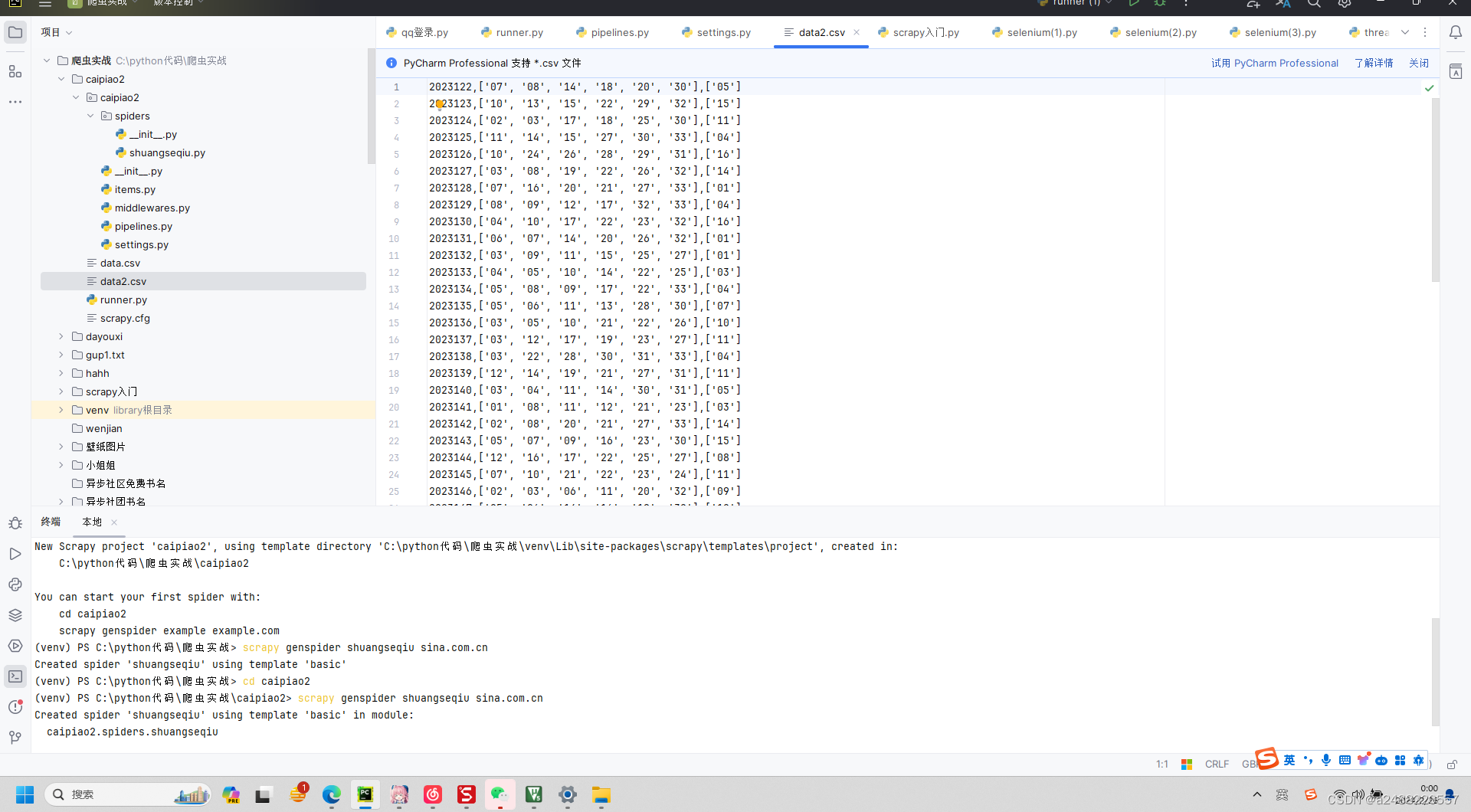Open IDE Settings gear icon
Image resolution: width=1471 pixels, height=812 pixels.
[1345, 4]
